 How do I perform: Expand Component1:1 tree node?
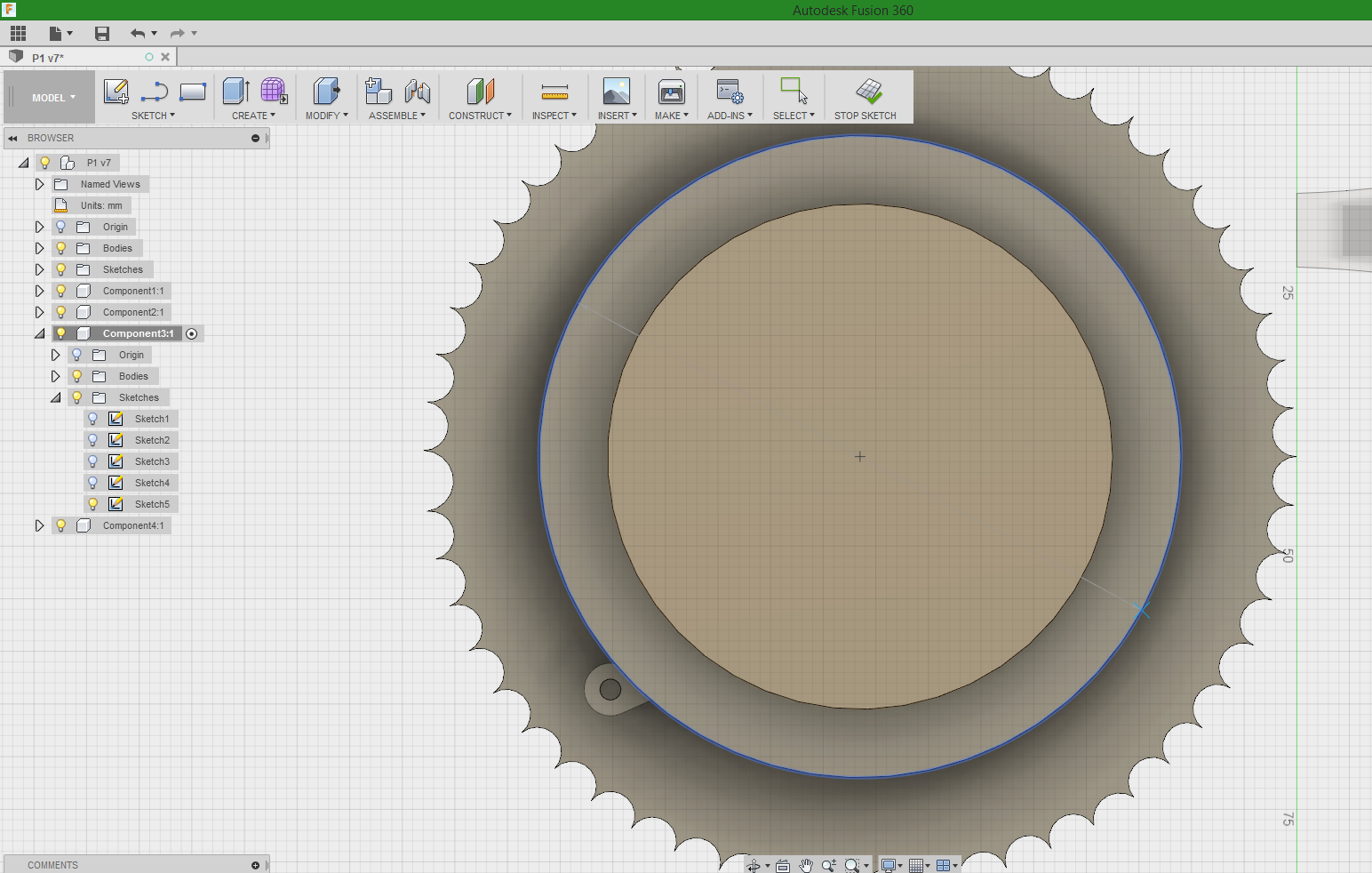coord(39,291)
